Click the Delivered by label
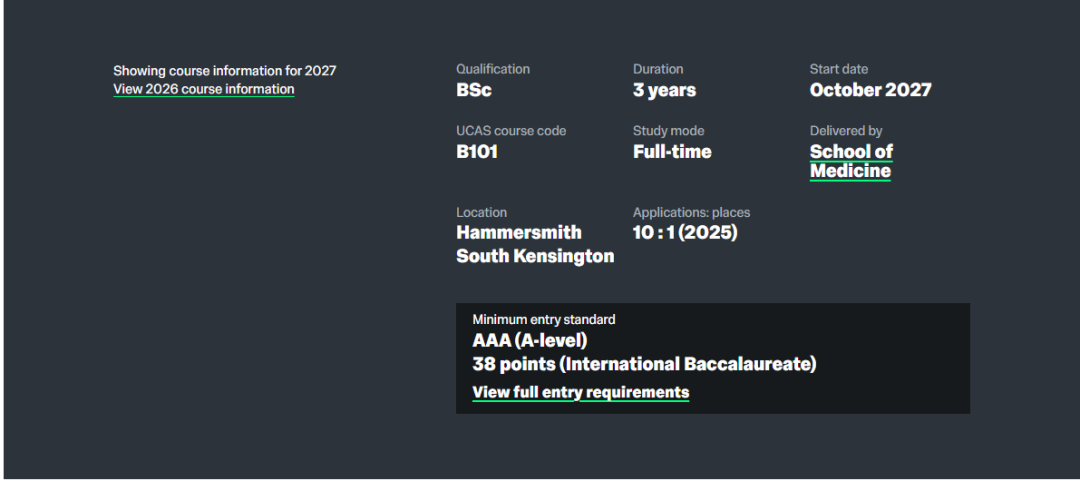This screenshot has width=1080, height=481. pos(846,131)
